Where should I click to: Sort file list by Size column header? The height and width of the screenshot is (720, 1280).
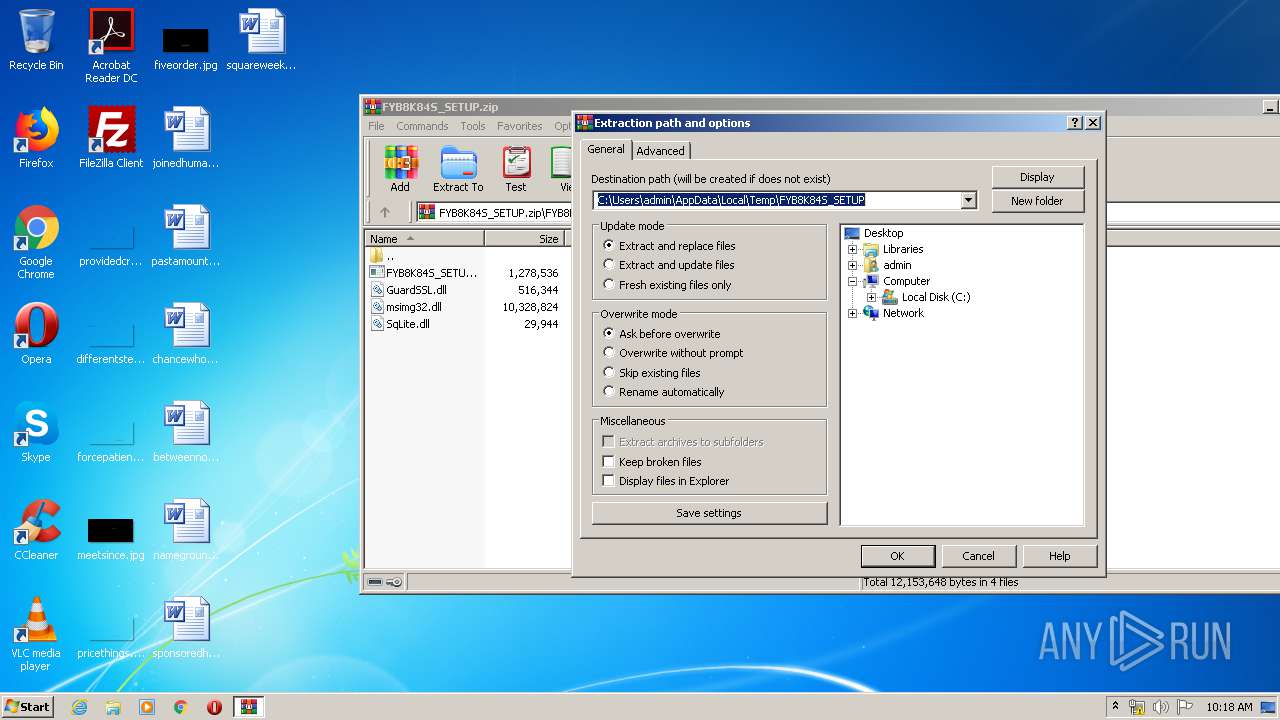tap(525, 239)
